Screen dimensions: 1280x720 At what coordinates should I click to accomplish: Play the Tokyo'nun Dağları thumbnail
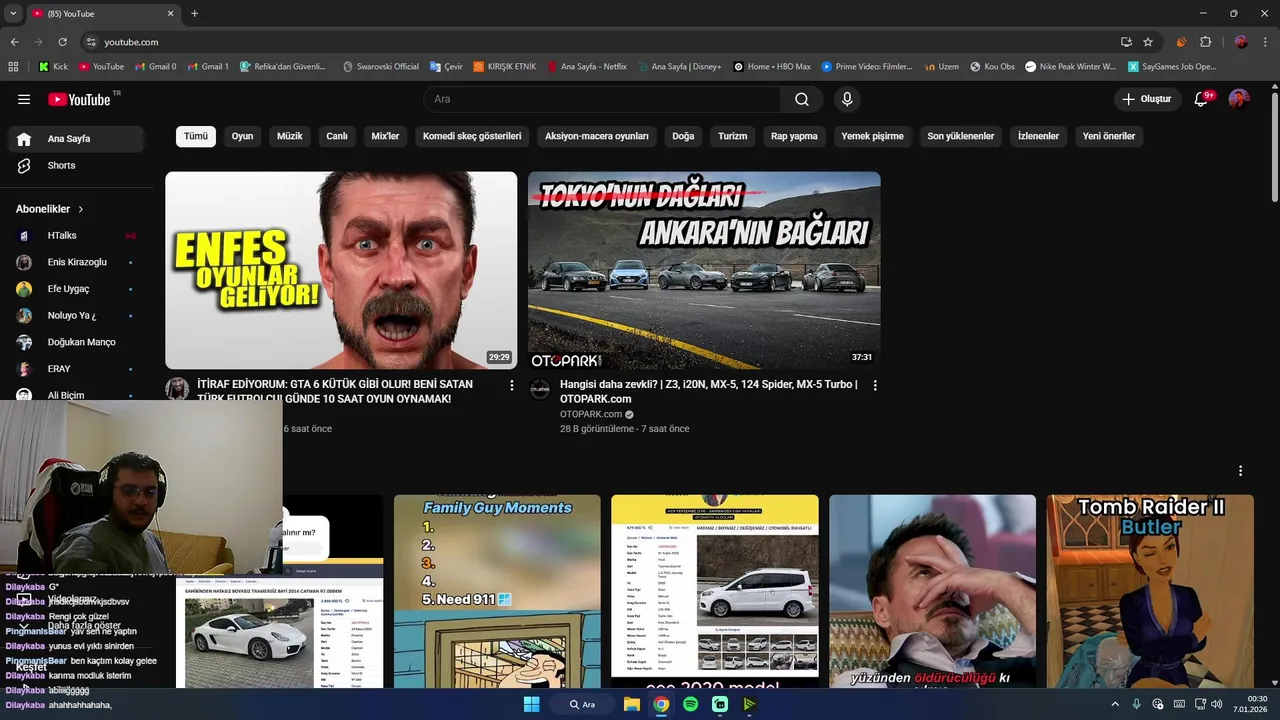[704, 270]
